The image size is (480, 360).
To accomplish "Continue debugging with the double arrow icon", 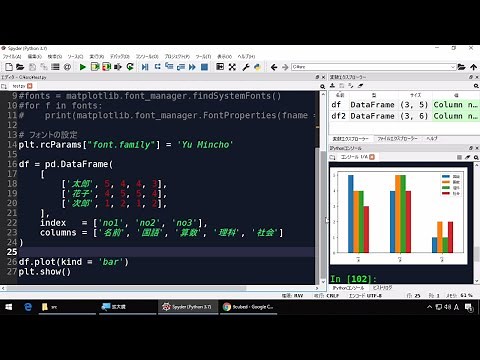I will [192, 67].
